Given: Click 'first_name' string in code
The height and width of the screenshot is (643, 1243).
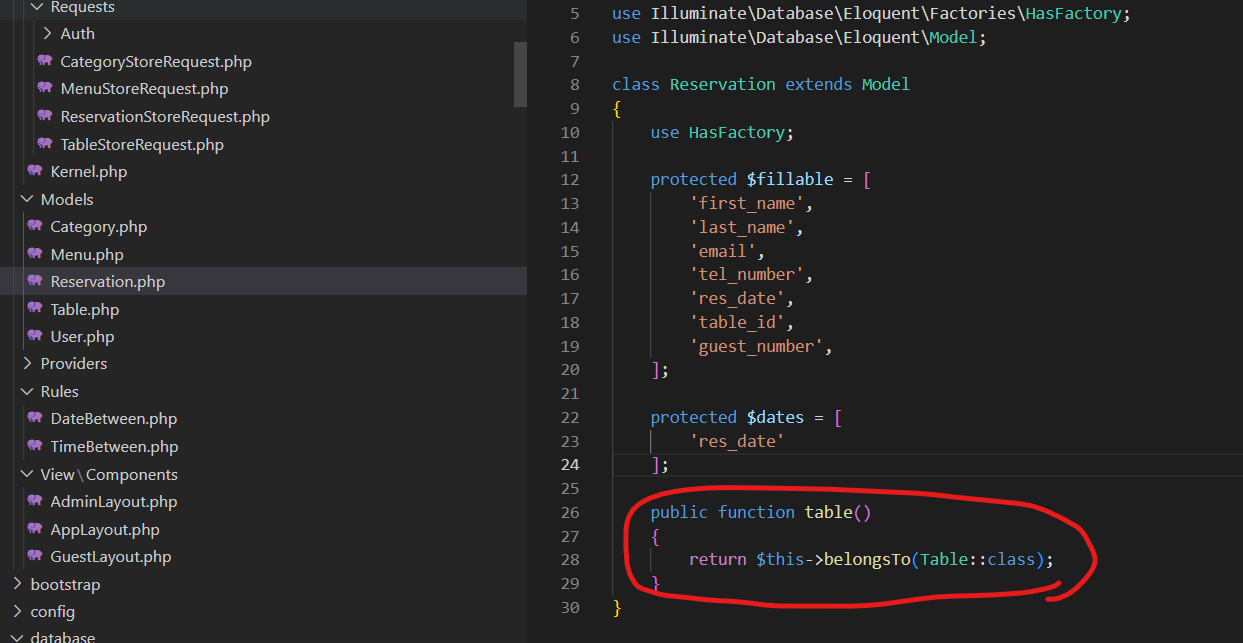Looking at the screenshot, I should 746,203.
